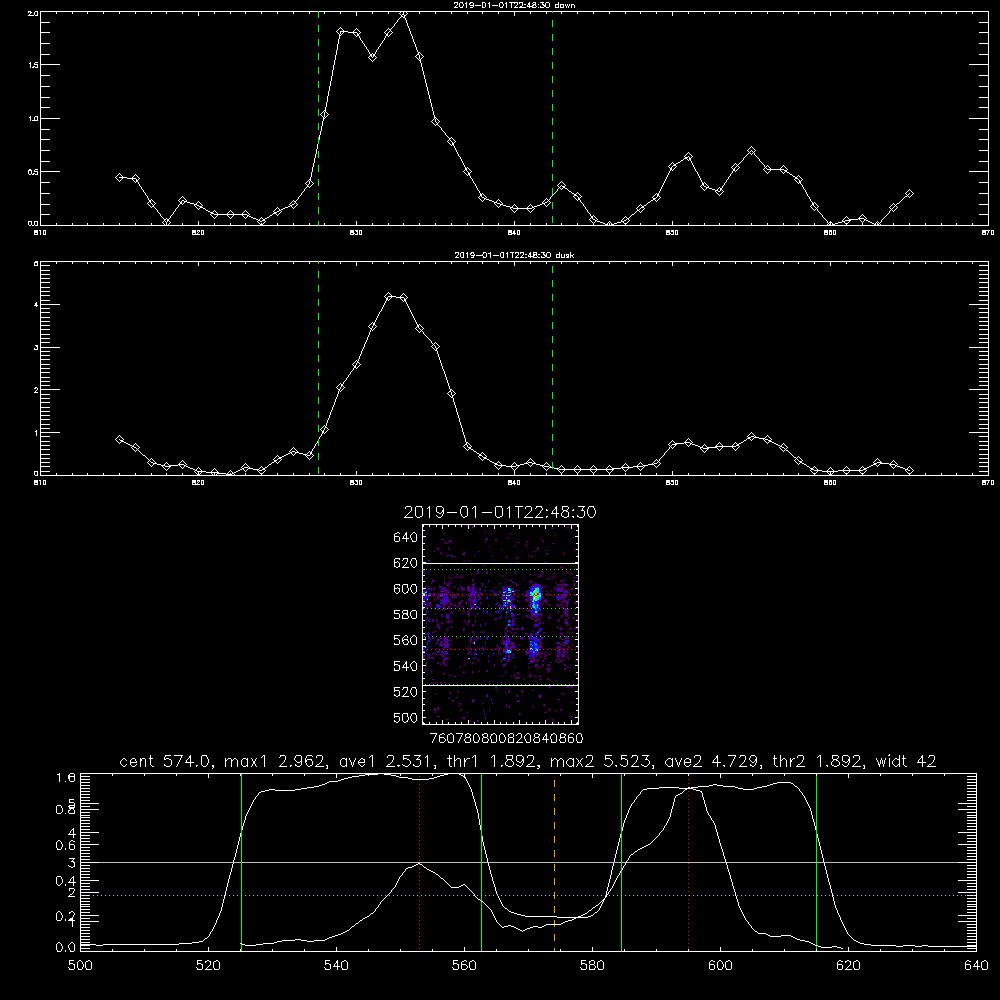Click the '560' x-axis label of bottom plot
The width and height of the screenshot is (1000, 1000).
coord(464,966)
